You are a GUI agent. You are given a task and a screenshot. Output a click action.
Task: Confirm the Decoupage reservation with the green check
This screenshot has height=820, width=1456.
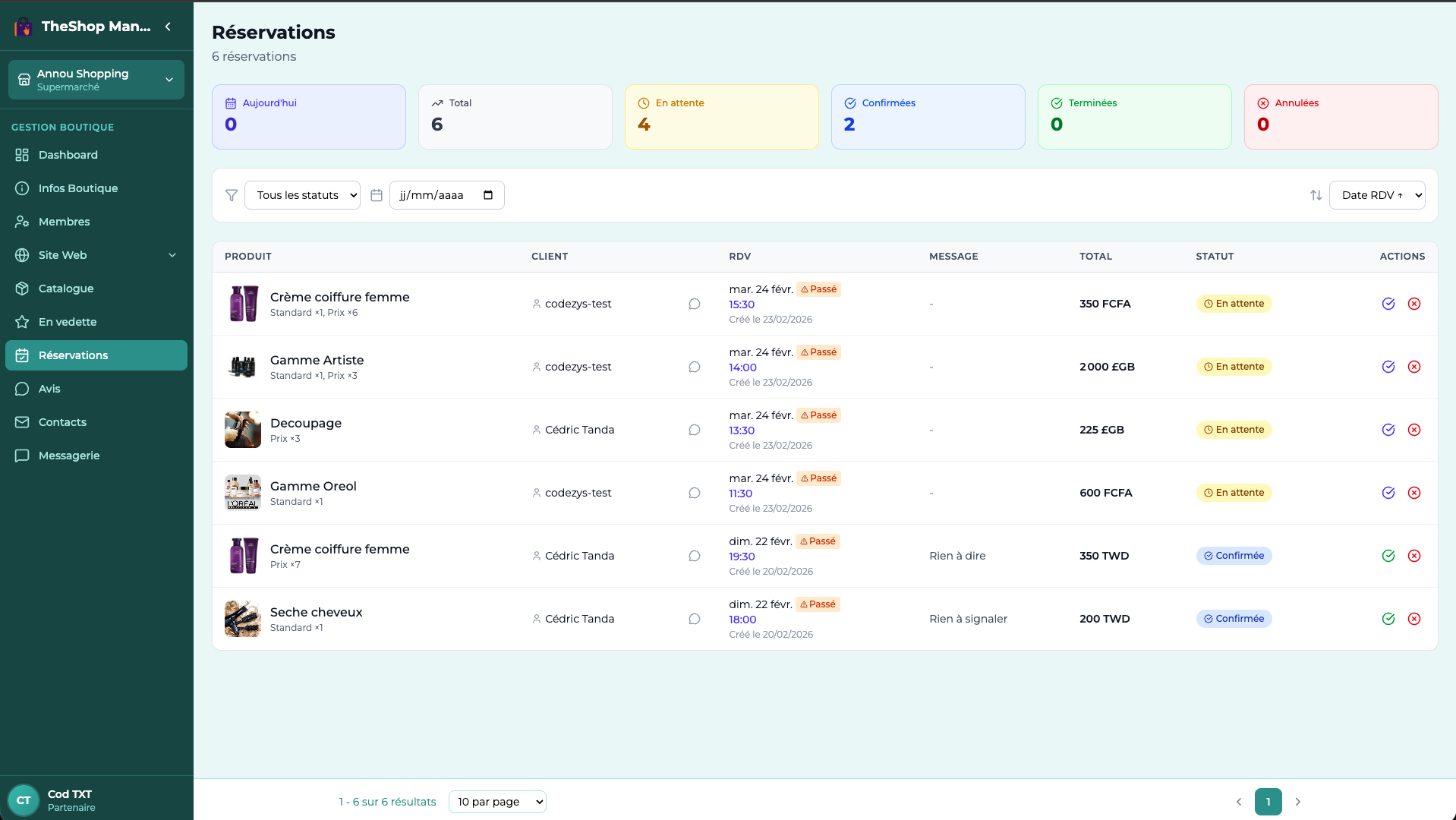click(x=1388, y=430)
